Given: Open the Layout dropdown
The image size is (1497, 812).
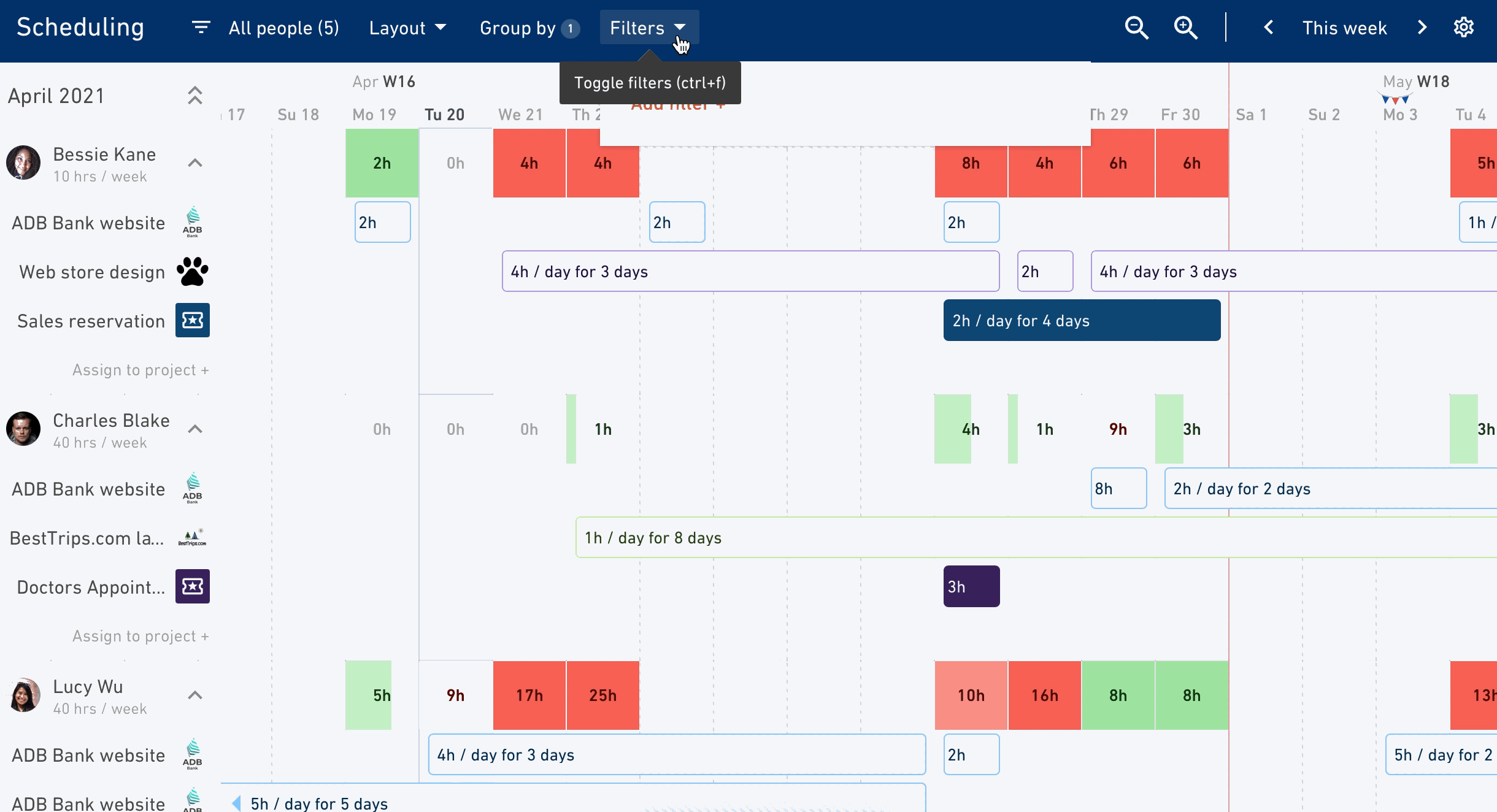Looking at the screenshot, I should (408, 28).
